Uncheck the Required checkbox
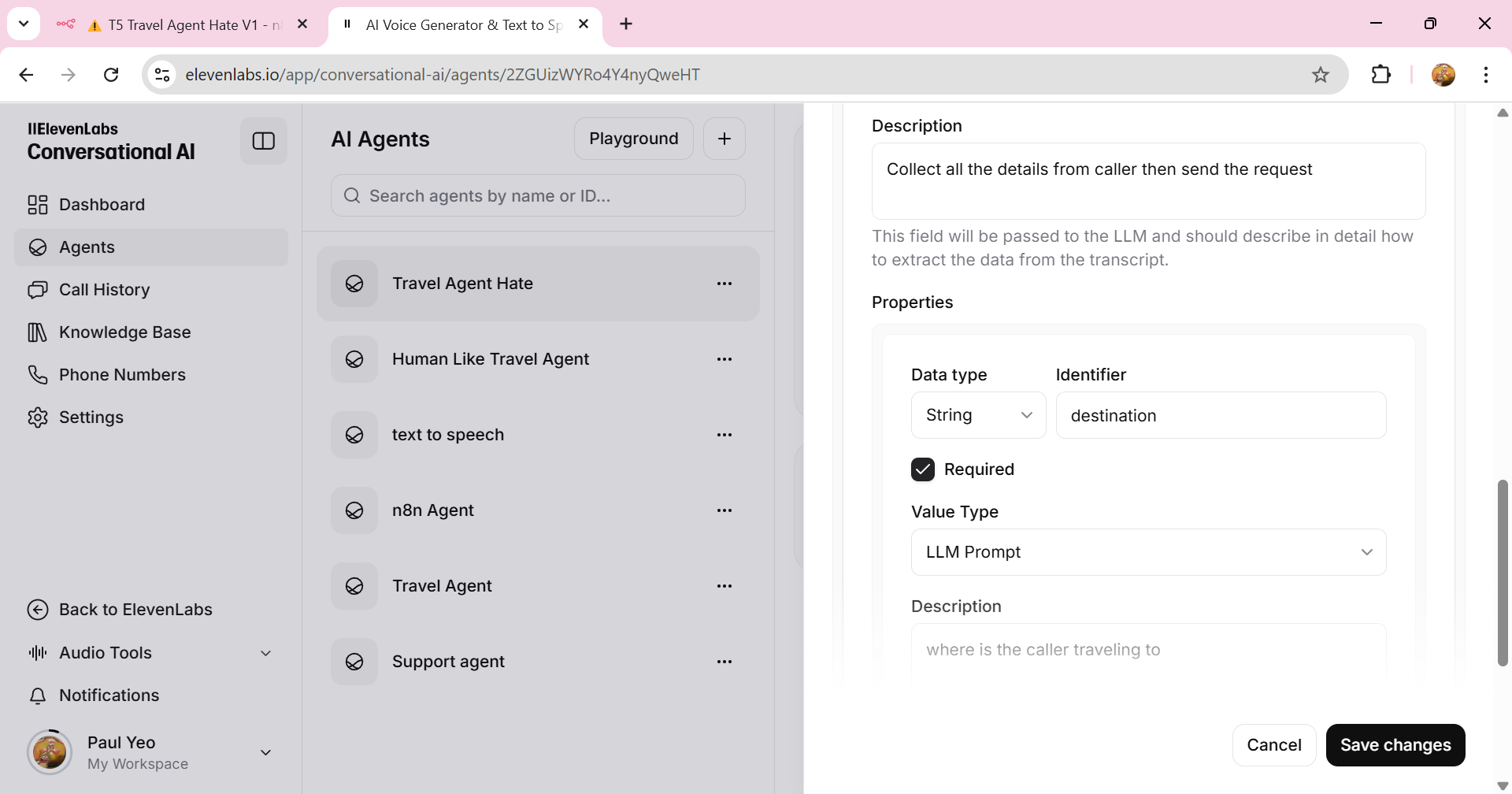 pos(923,469)
